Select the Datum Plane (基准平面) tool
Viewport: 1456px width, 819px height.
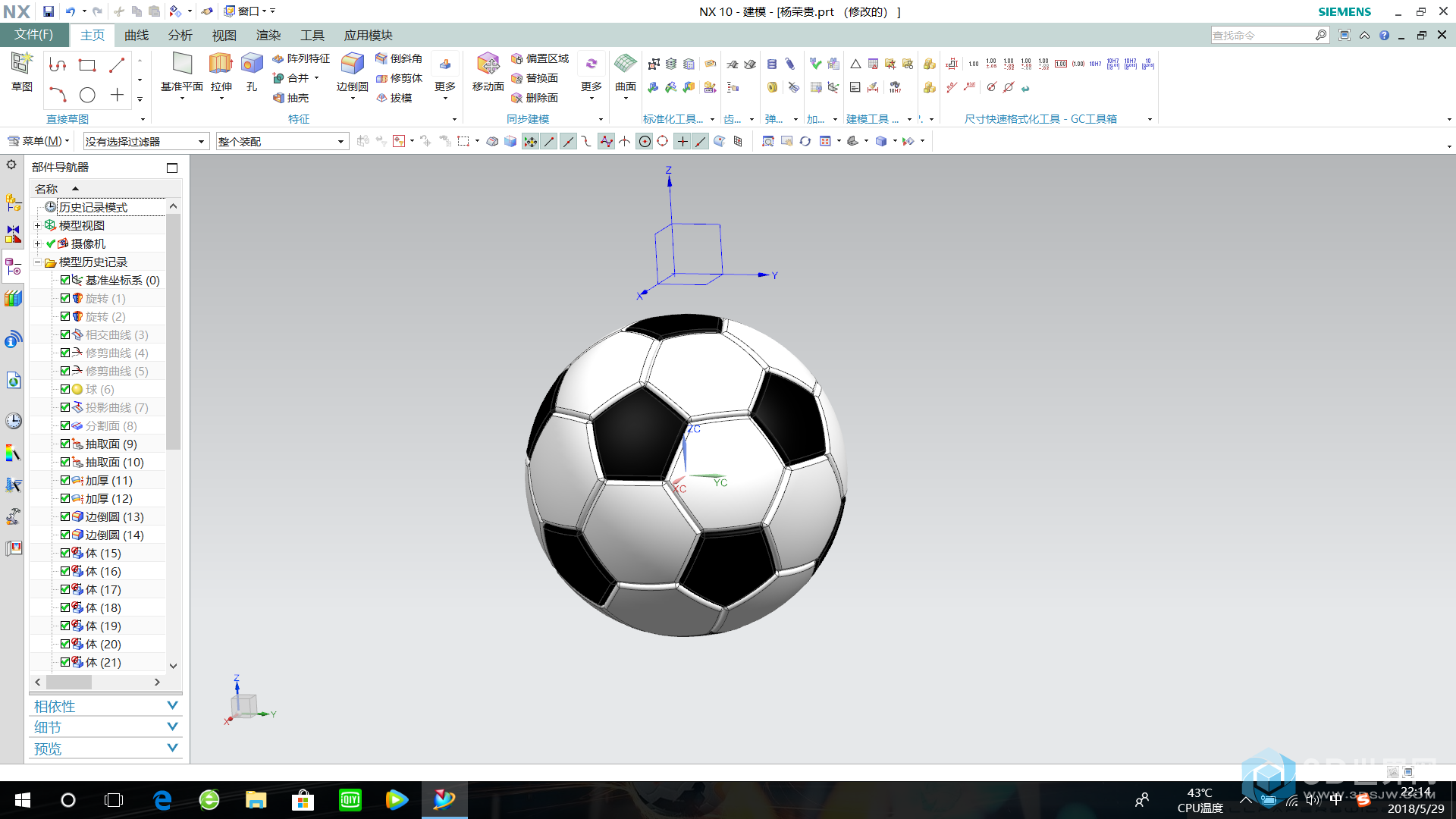(182, 72)
